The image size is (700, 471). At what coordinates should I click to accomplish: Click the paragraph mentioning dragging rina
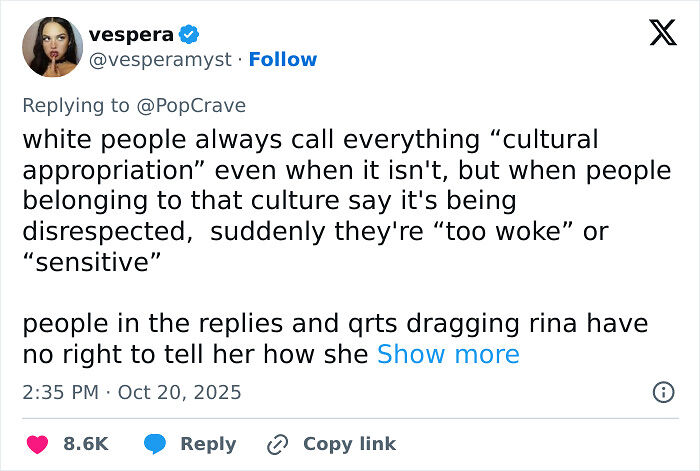pyautogui.click(x=200, y=338)
